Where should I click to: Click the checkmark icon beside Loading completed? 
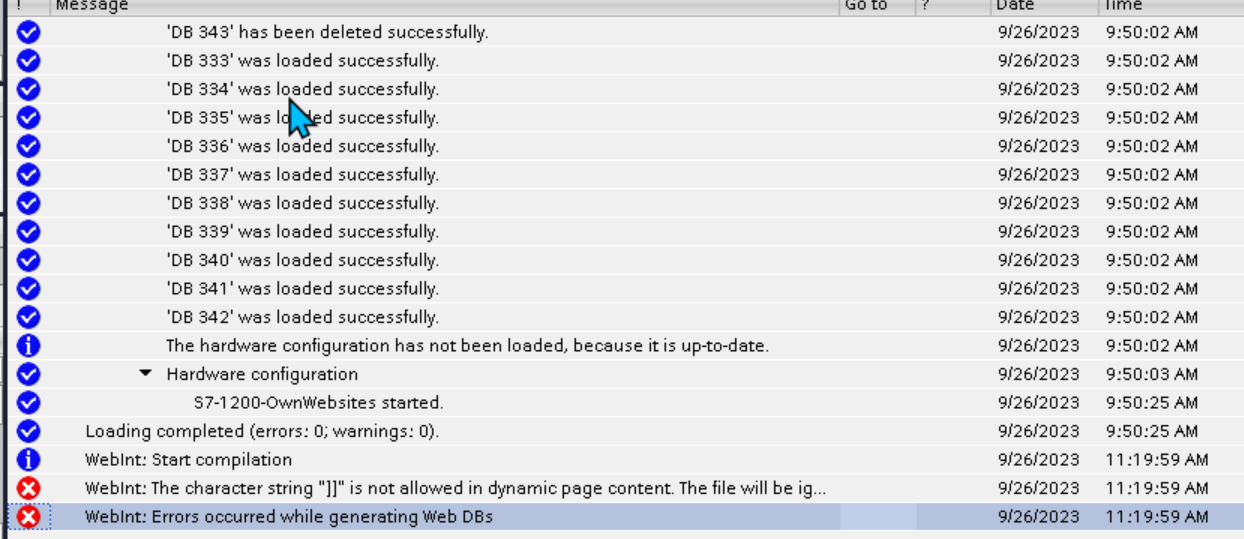click(29, 431)
